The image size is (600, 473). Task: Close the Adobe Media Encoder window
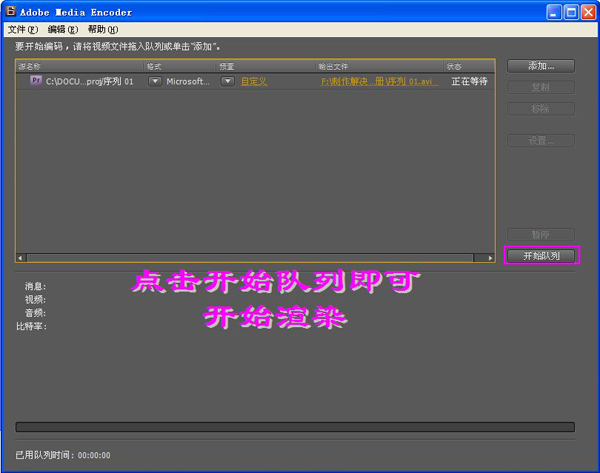589,12
